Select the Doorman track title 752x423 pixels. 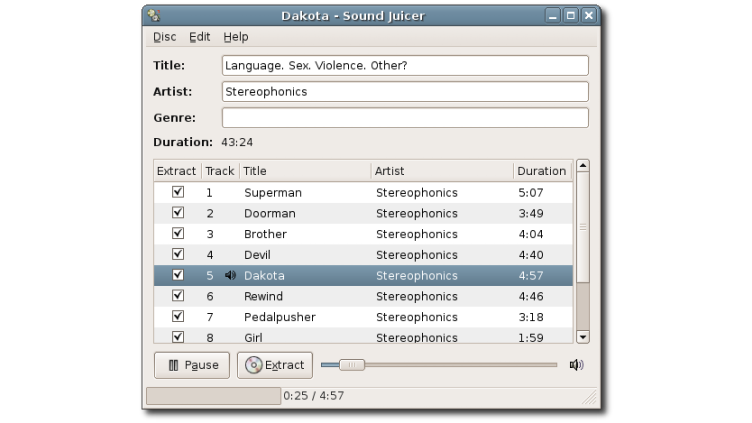pyautogui.click(x=270, y=213)
